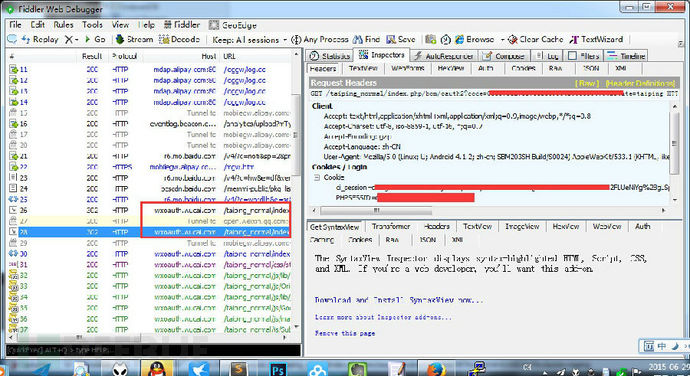Select the request TextView inspector tab
The image size is (690, 376).
coord(363,69)
